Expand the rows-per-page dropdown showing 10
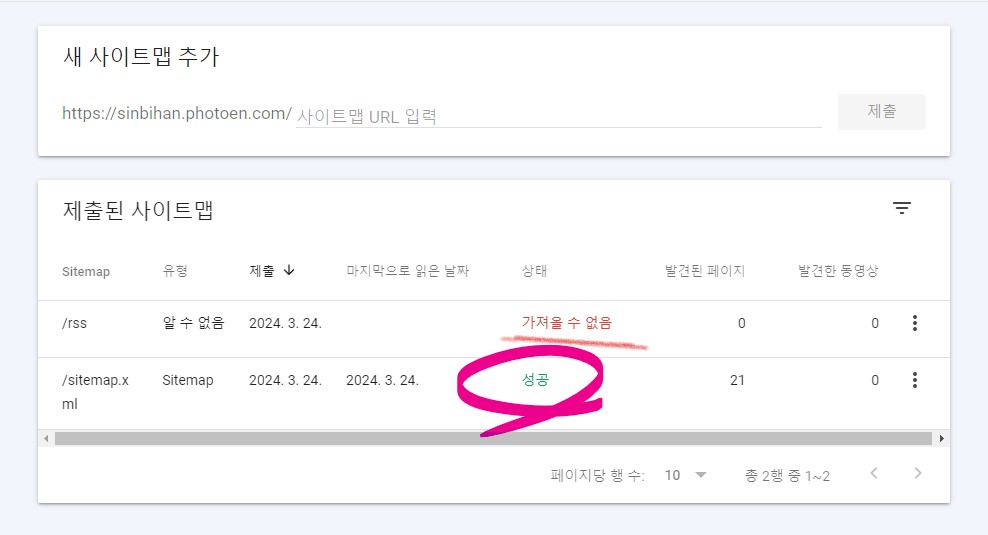The width and height of the screenshot is (988, 535). pos(685,475)
